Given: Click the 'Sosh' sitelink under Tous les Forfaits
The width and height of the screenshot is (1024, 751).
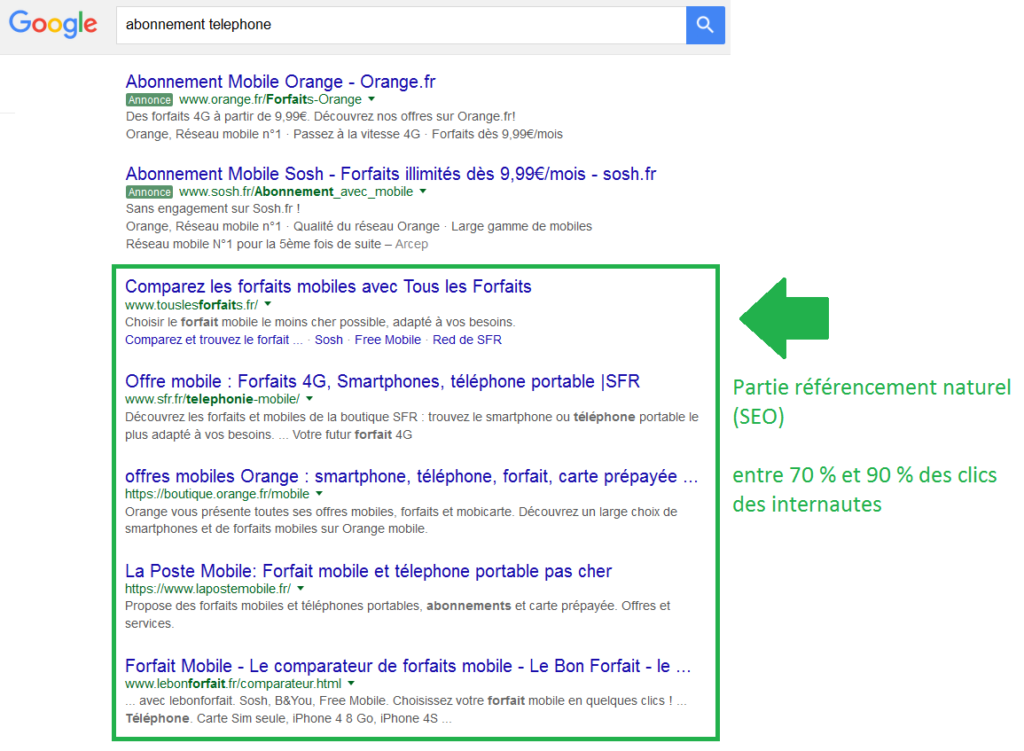Looking at the screenshot, I should 328,340.
